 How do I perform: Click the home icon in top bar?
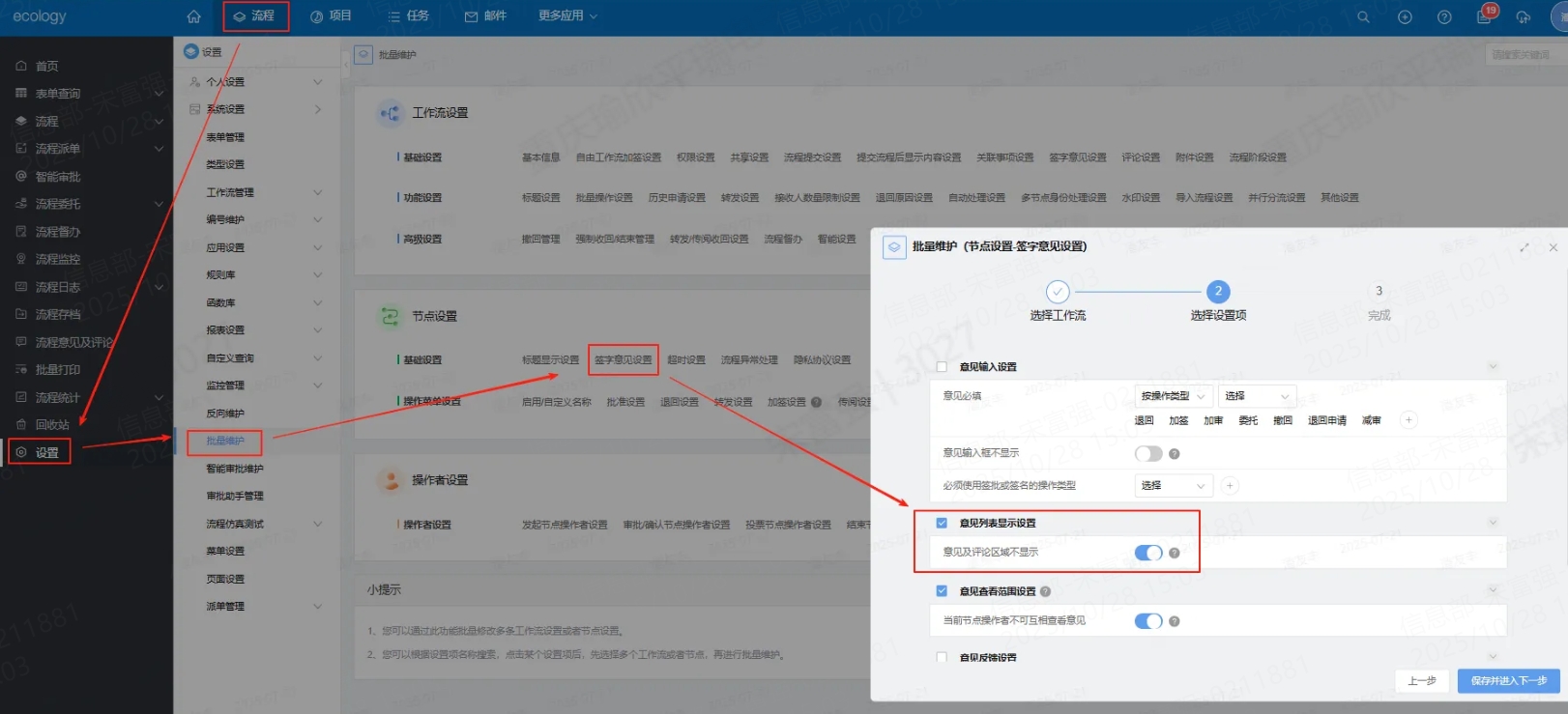click(x=193, y=16)
